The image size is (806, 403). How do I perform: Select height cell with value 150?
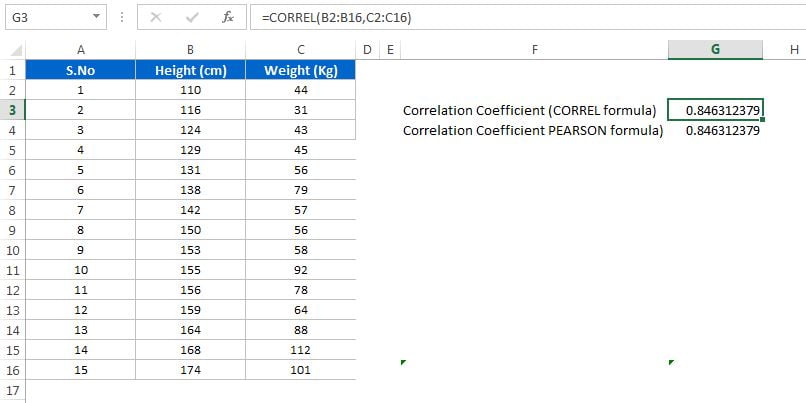tap(191, 230)
